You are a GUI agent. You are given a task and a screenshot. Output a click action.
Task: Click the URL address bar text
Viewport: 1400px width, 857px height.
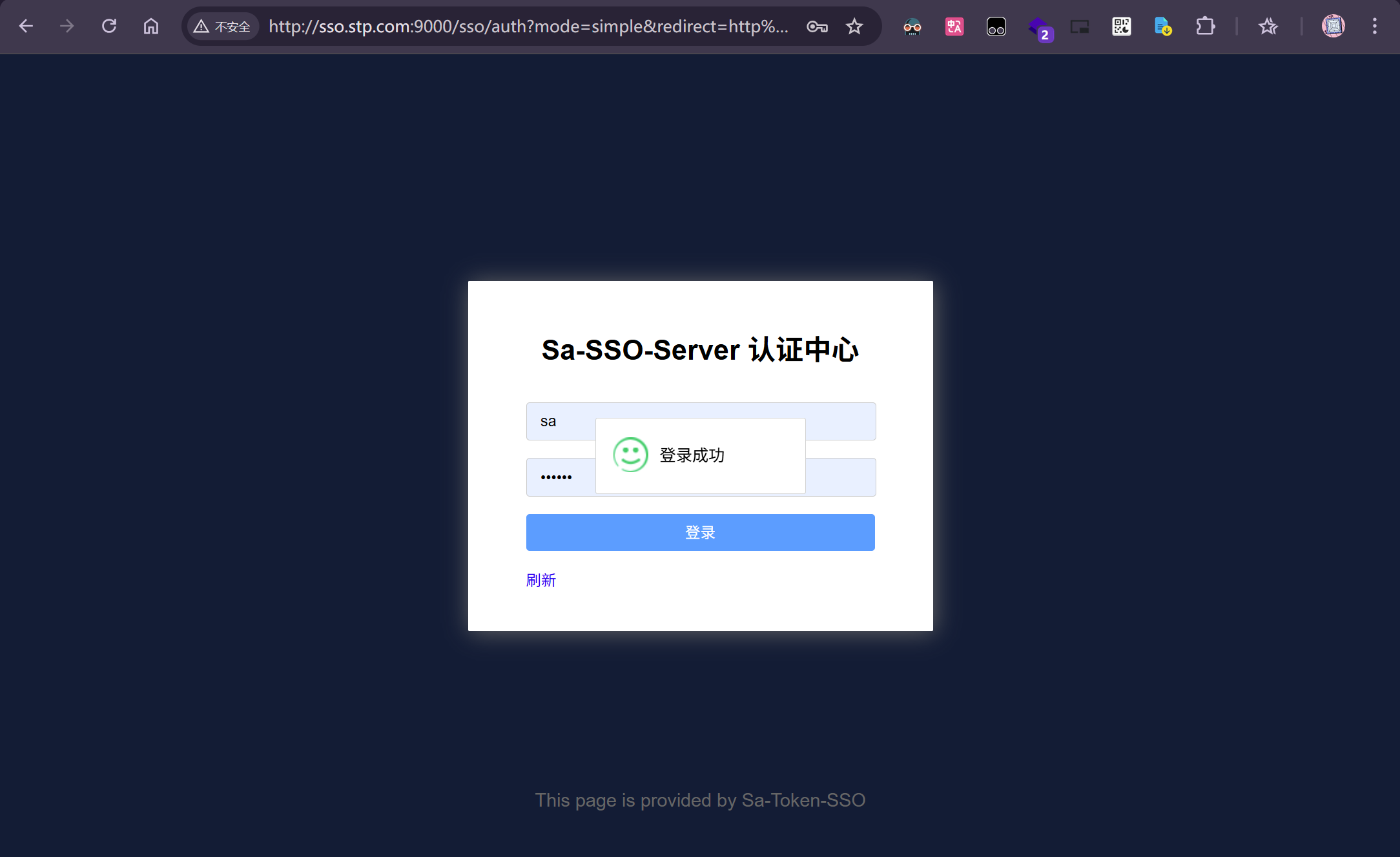[528, 26]
